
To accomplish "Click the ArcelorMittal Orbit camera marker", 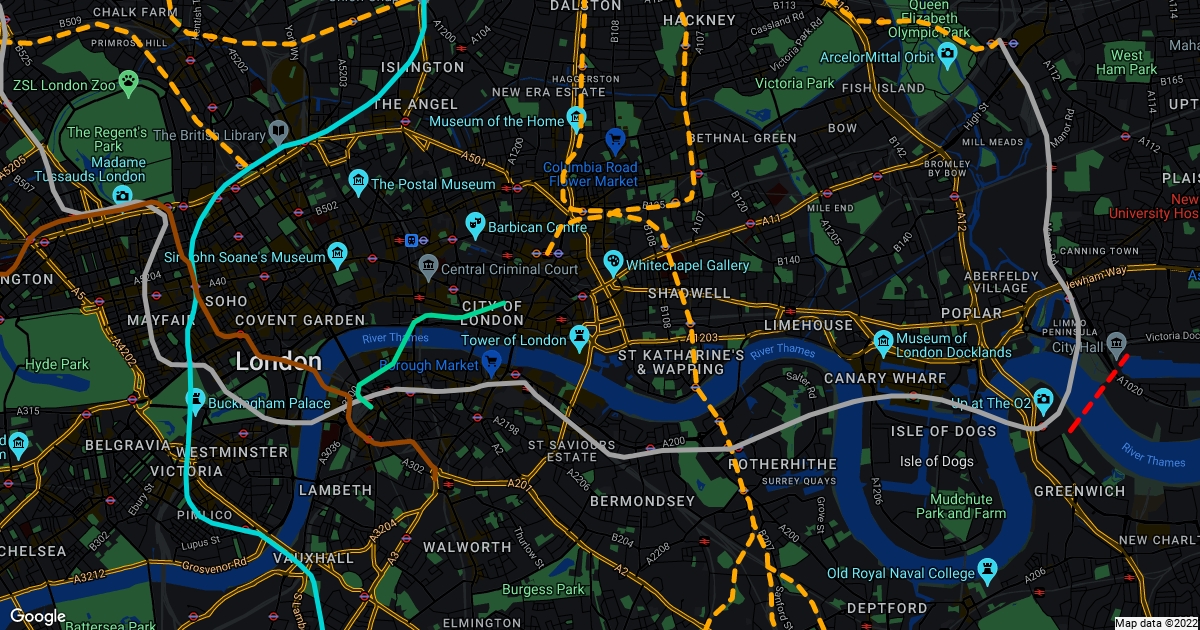I will (948, 54).
